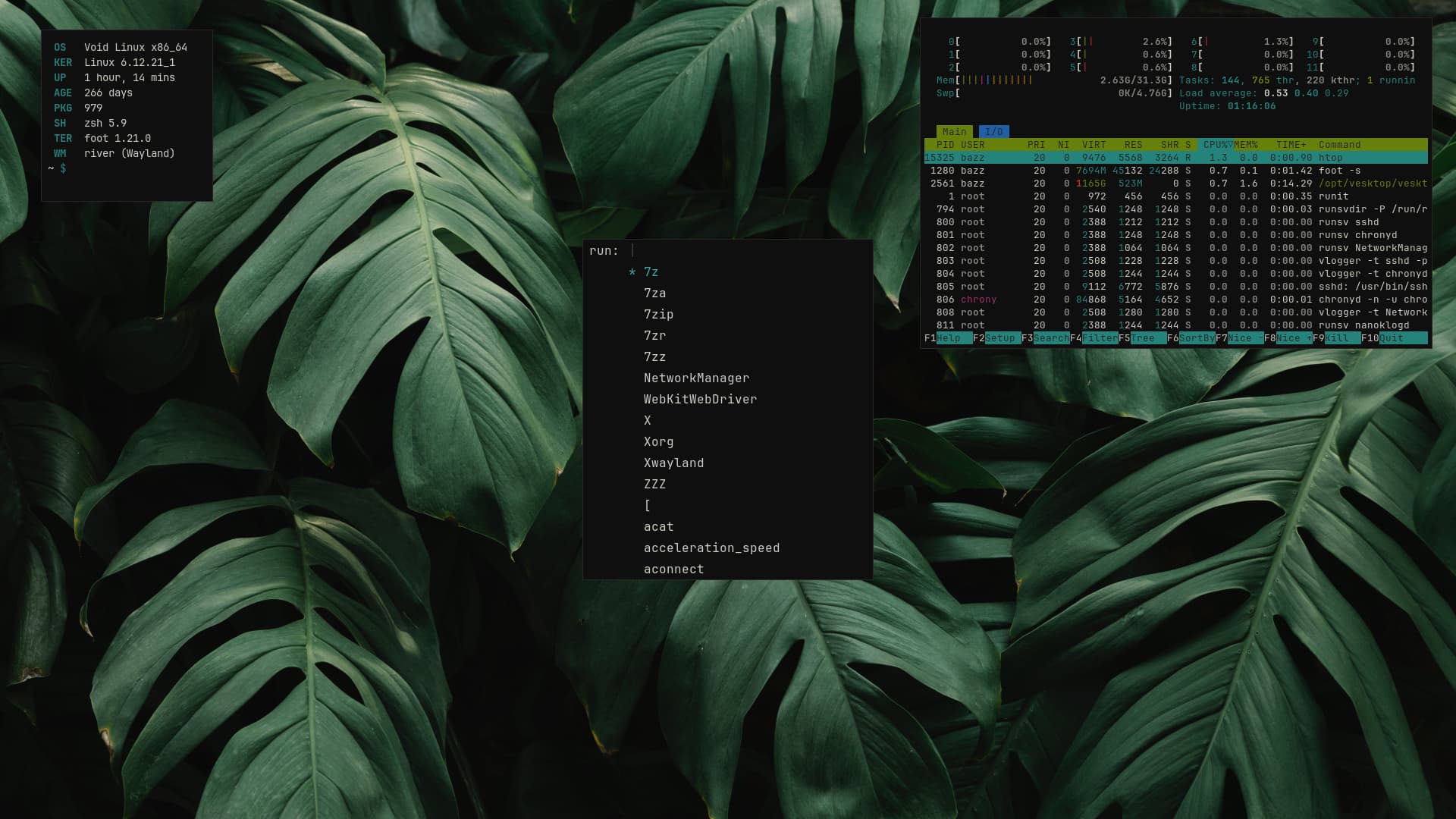The width and height of the screenshot is (1456, 819).
Task: Select the runsv sshd process row
Action: point(1175,222)
